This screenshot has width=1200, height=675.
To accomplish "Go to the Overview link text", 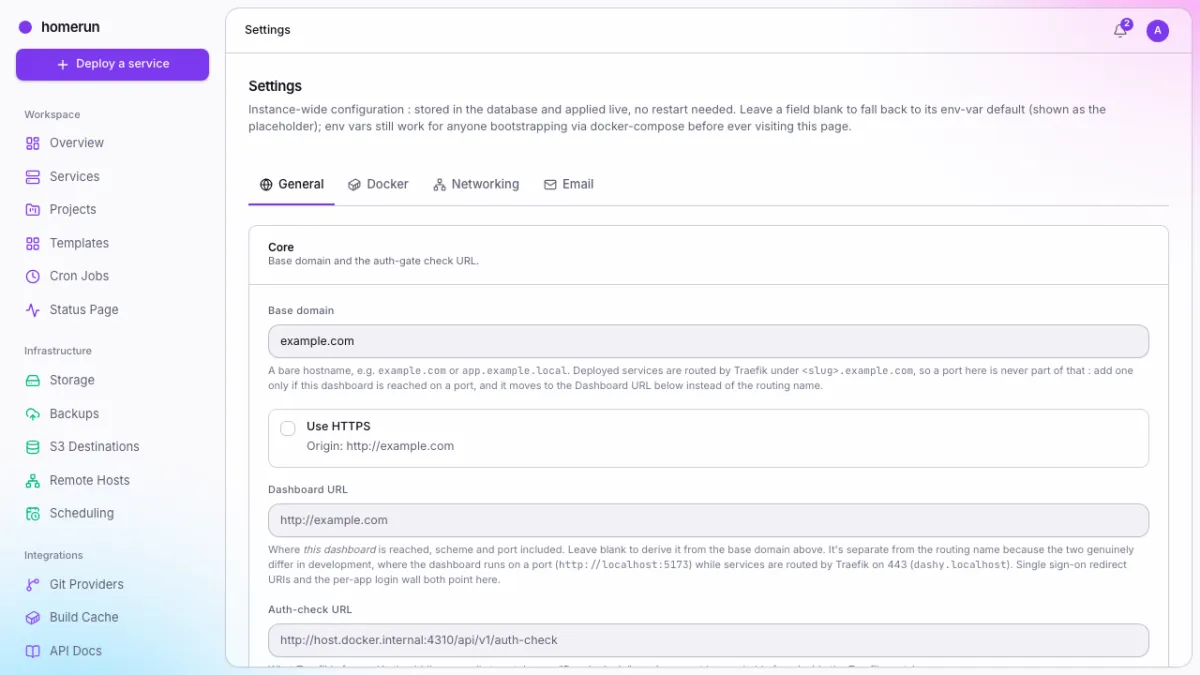I will (x=77, y=143).
